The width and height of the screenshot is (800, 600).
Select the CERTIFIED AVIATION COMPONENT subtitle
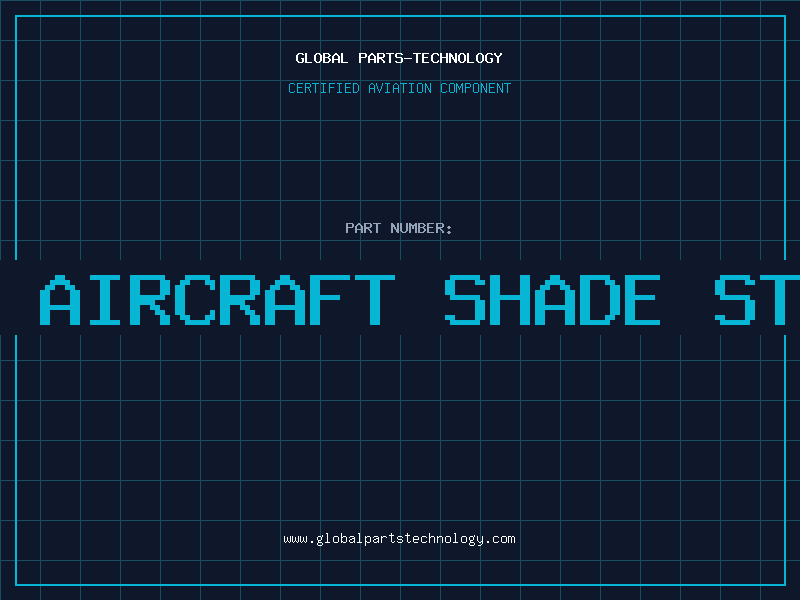pyautogui.click(x=399, y=88)
